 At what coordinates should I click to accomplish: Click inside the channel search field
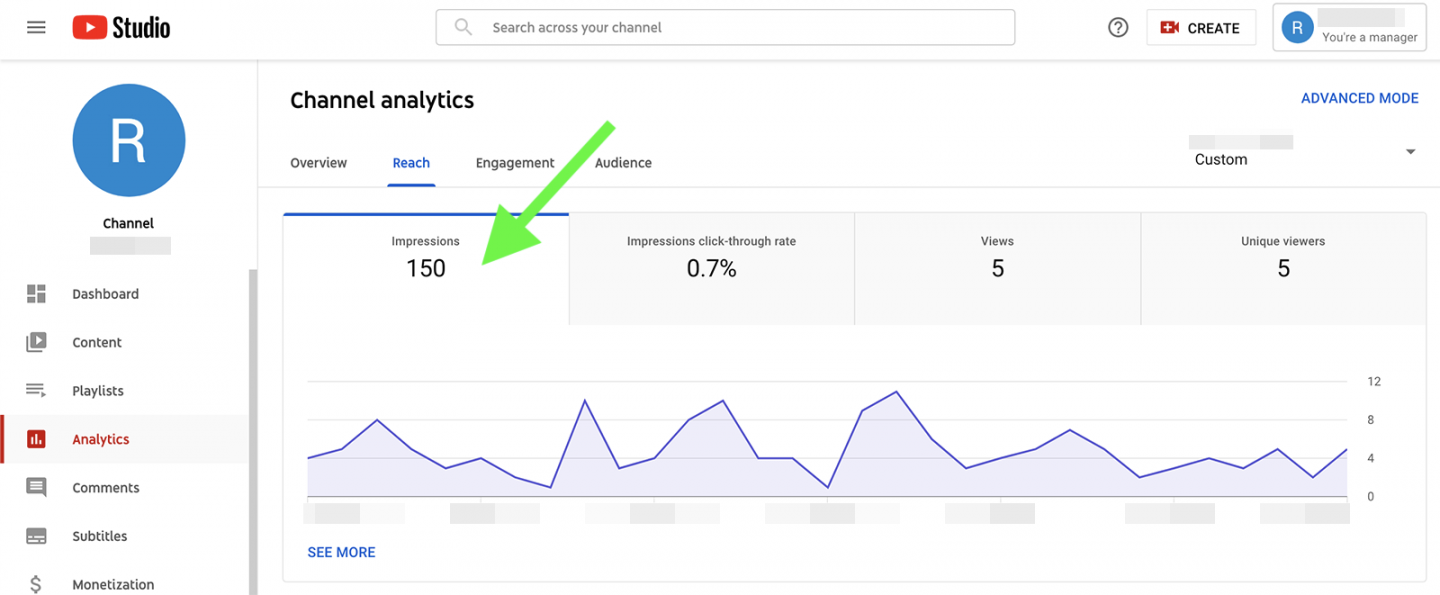(724, 27)
